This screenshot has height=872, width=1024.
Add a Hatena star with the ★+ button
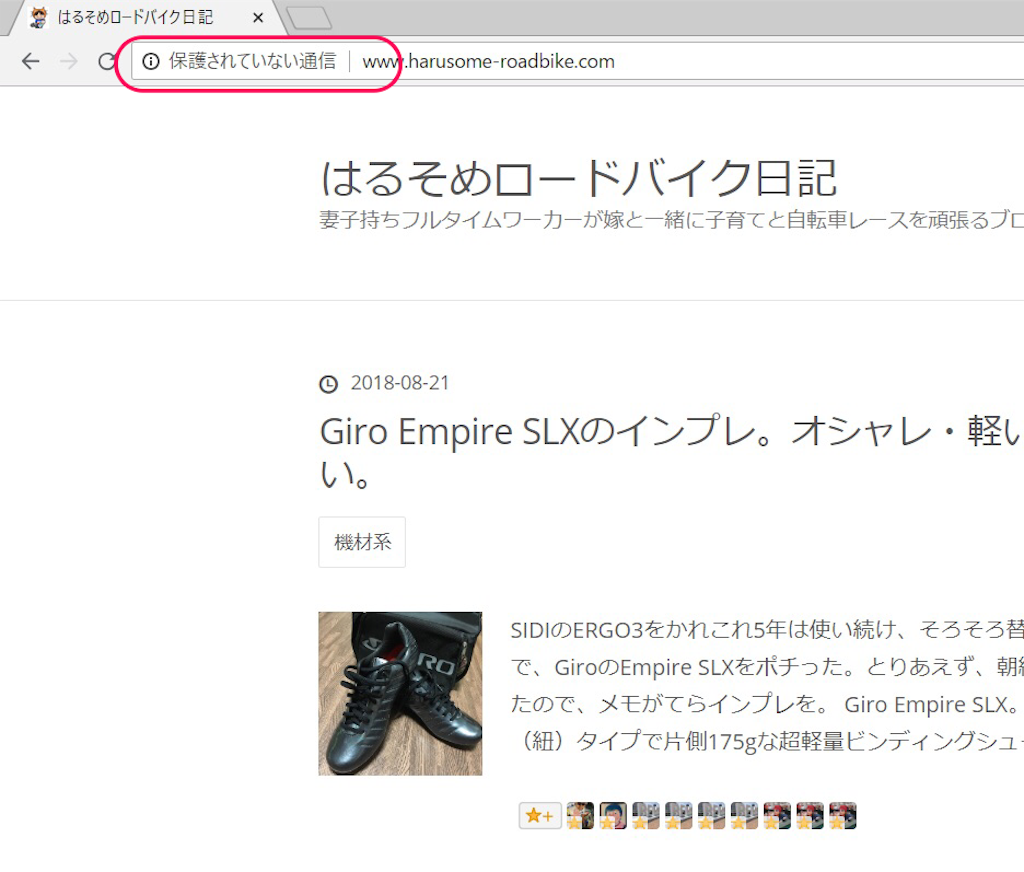pyautogui.click(x=540, y=816)
